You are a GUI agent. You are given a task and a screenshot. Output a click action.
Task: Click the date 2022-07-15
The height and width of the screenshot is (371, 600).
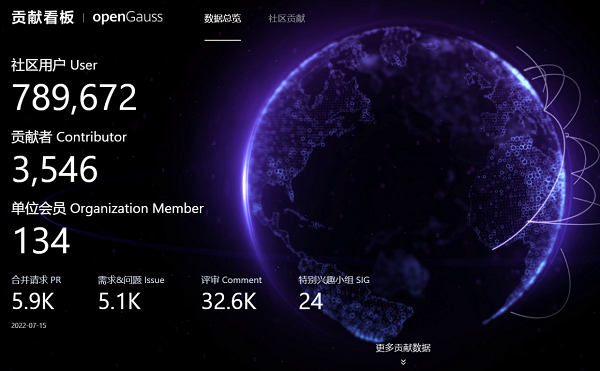coord(29,325)
